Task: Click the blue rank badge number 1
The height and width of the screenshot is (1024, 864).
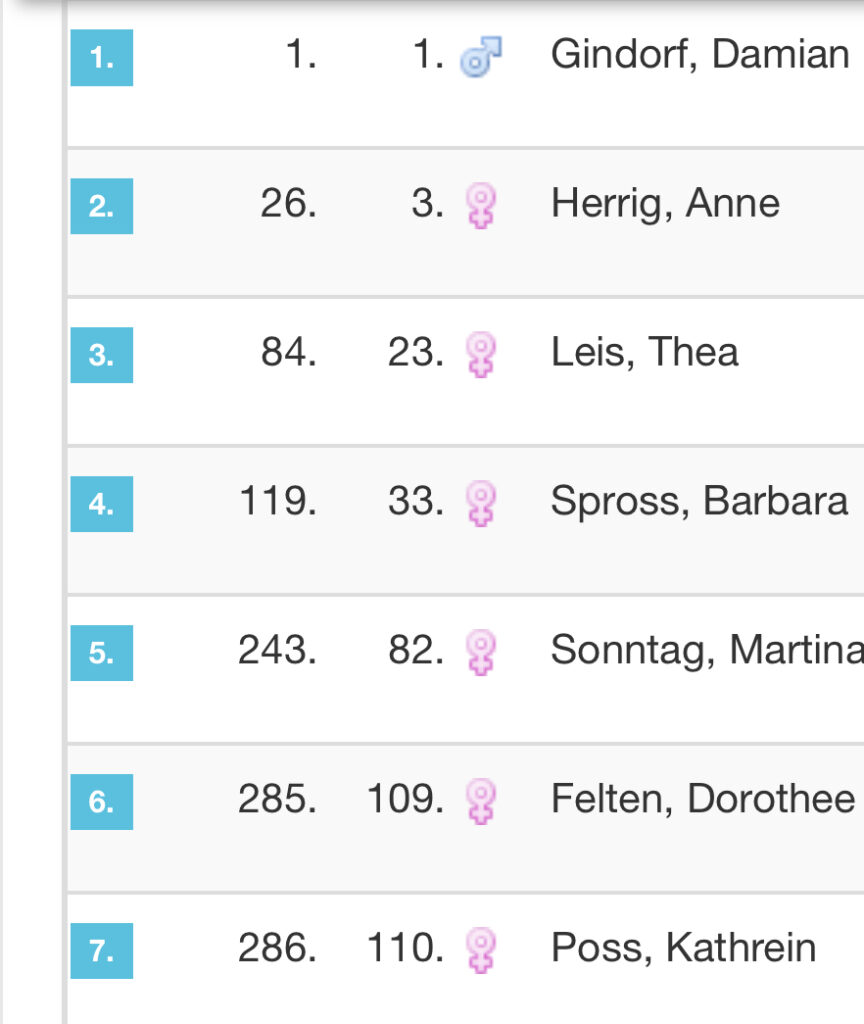Action: [x=101, y=58]
